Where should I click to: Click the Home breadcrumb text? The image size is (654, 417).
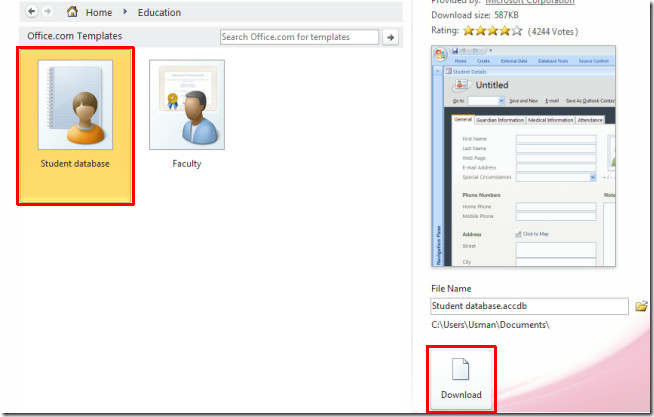99,13
